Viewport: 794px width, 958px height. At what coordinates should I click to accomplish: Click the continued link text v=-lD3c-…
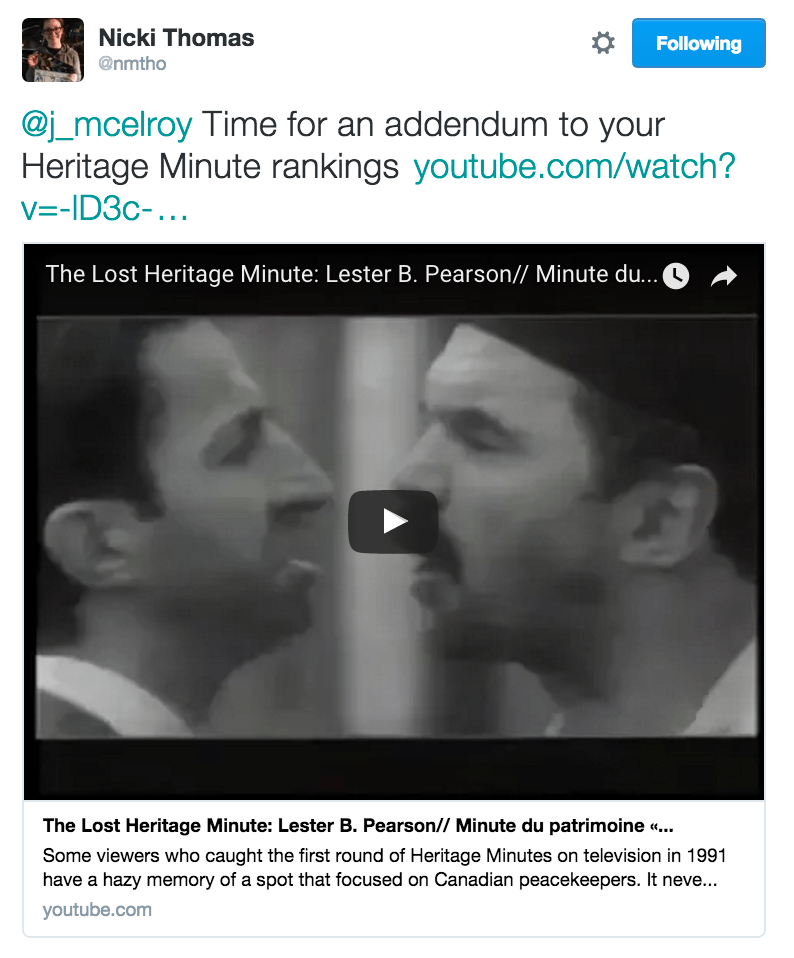click(104, 209)
